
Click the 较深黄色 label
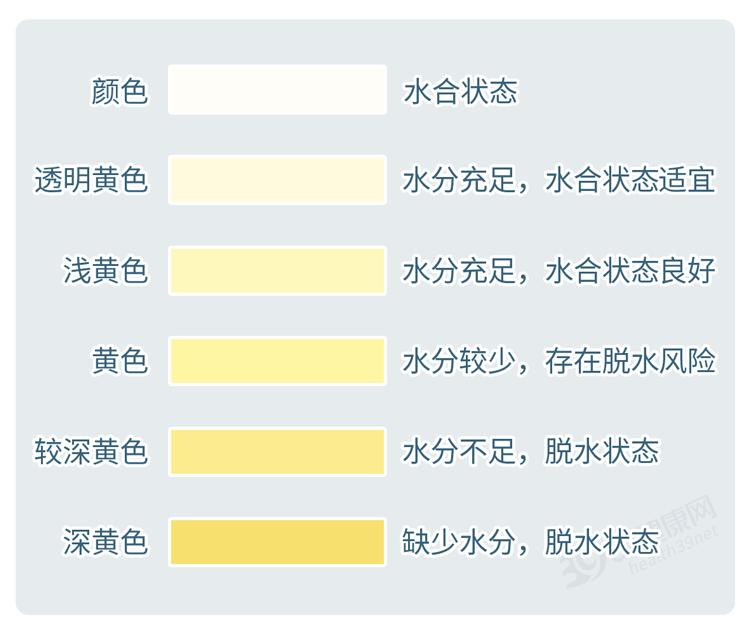[91, 452]
